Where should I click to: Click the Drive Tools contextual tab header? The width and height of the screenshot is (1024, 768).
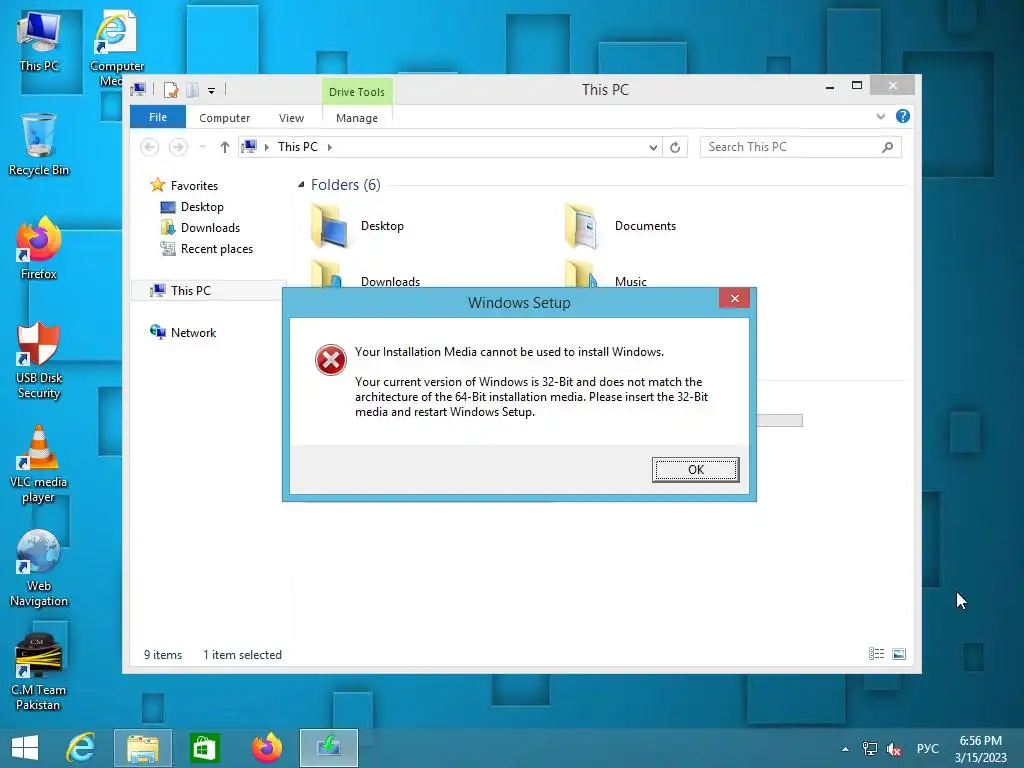click(x=357, y=92)
